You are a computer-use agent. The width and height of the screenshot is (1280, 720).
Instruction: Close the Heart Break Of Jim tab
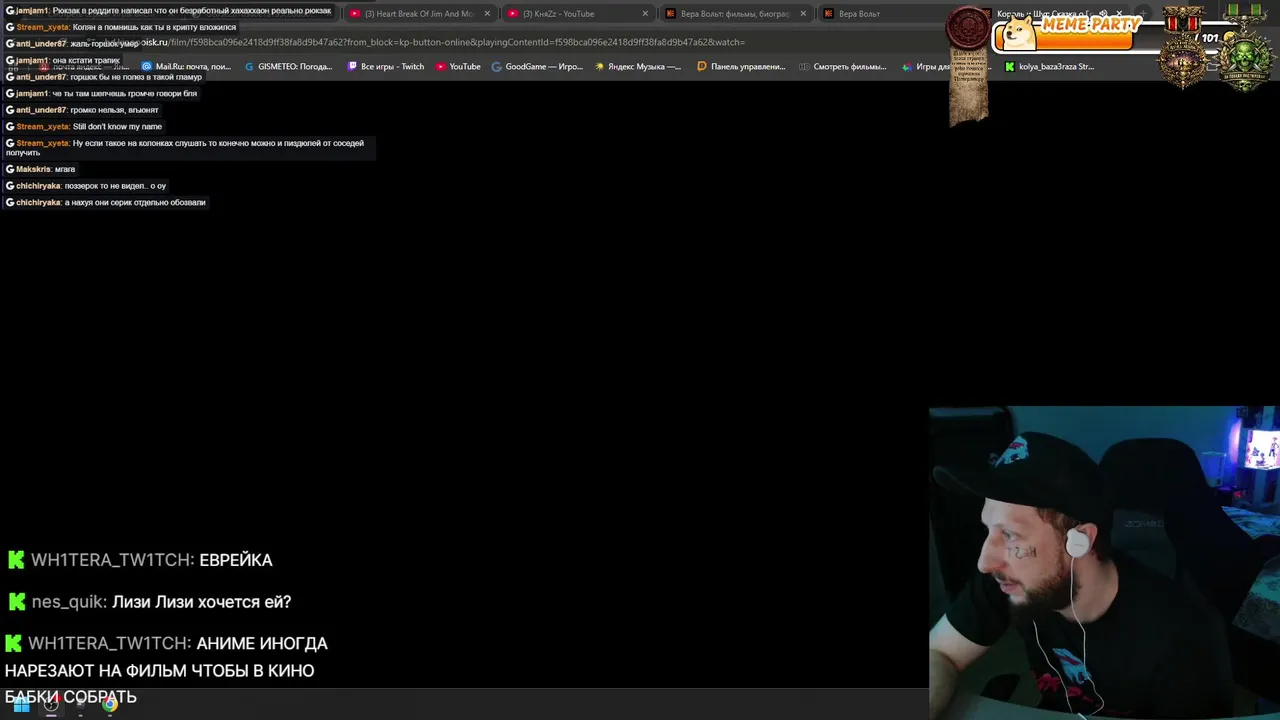click(487, 14)
